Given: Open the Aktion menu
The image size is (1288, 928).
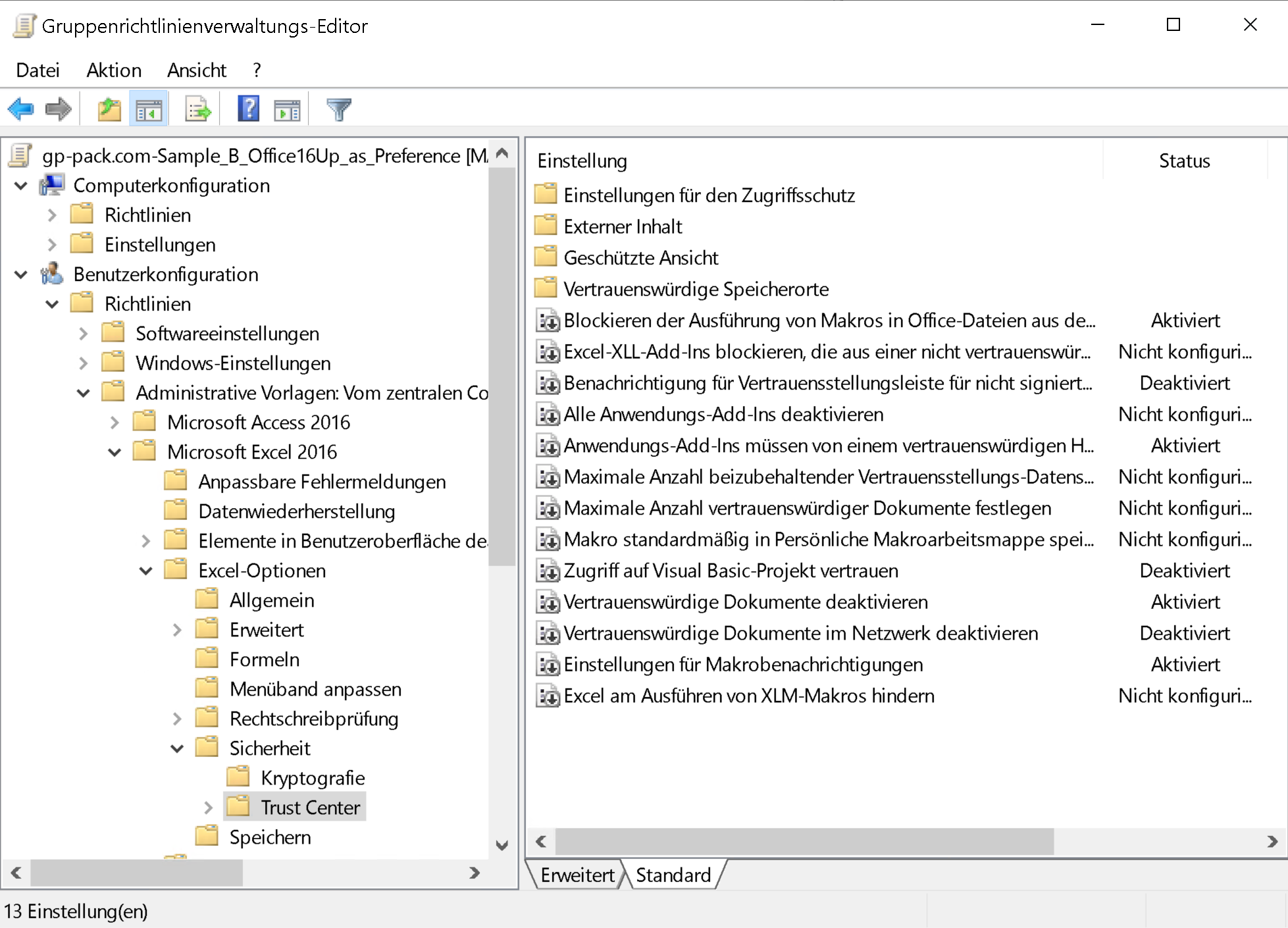Looking at the screenshot, I should pos(114,70).
